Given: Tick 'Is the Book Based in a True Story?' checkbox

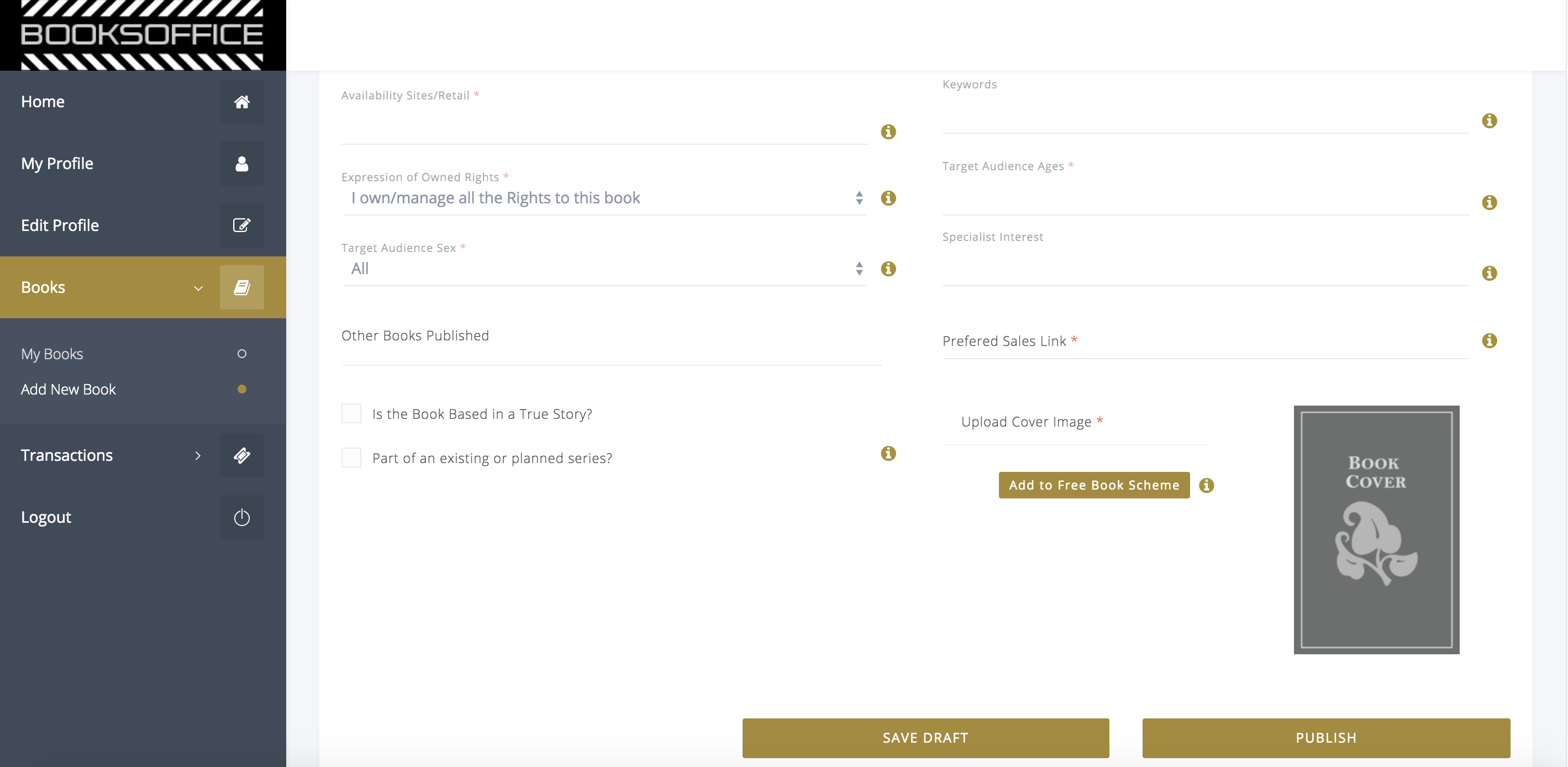Looking at the screenshot, I should (x=351, y=413).
